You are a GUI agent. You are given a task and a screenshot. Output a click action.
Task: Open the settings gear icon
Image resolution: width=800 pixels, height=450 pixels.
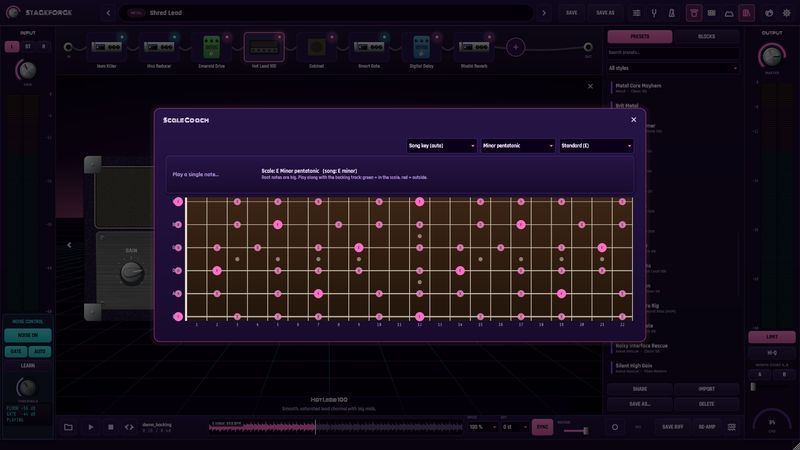pyautogui.click(x=787, y=13)
